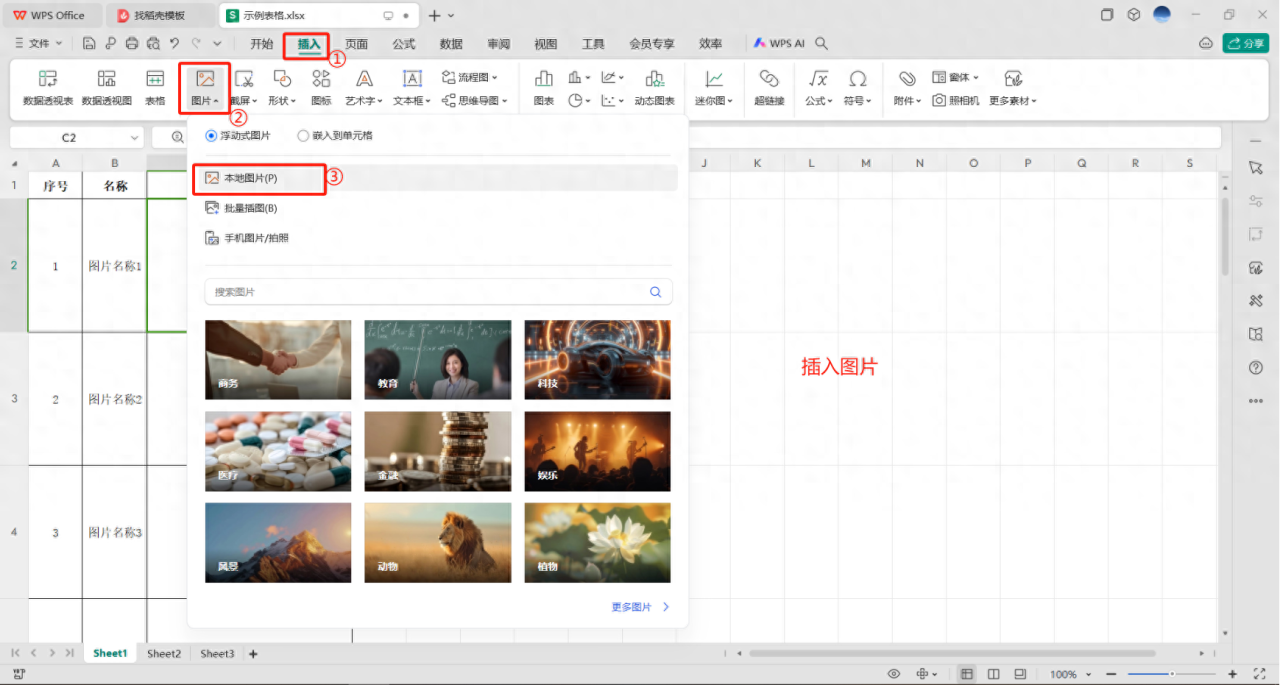Click the 照相机 camera tool
This screenshot has width=1280, height=685.
pos(956,101)
